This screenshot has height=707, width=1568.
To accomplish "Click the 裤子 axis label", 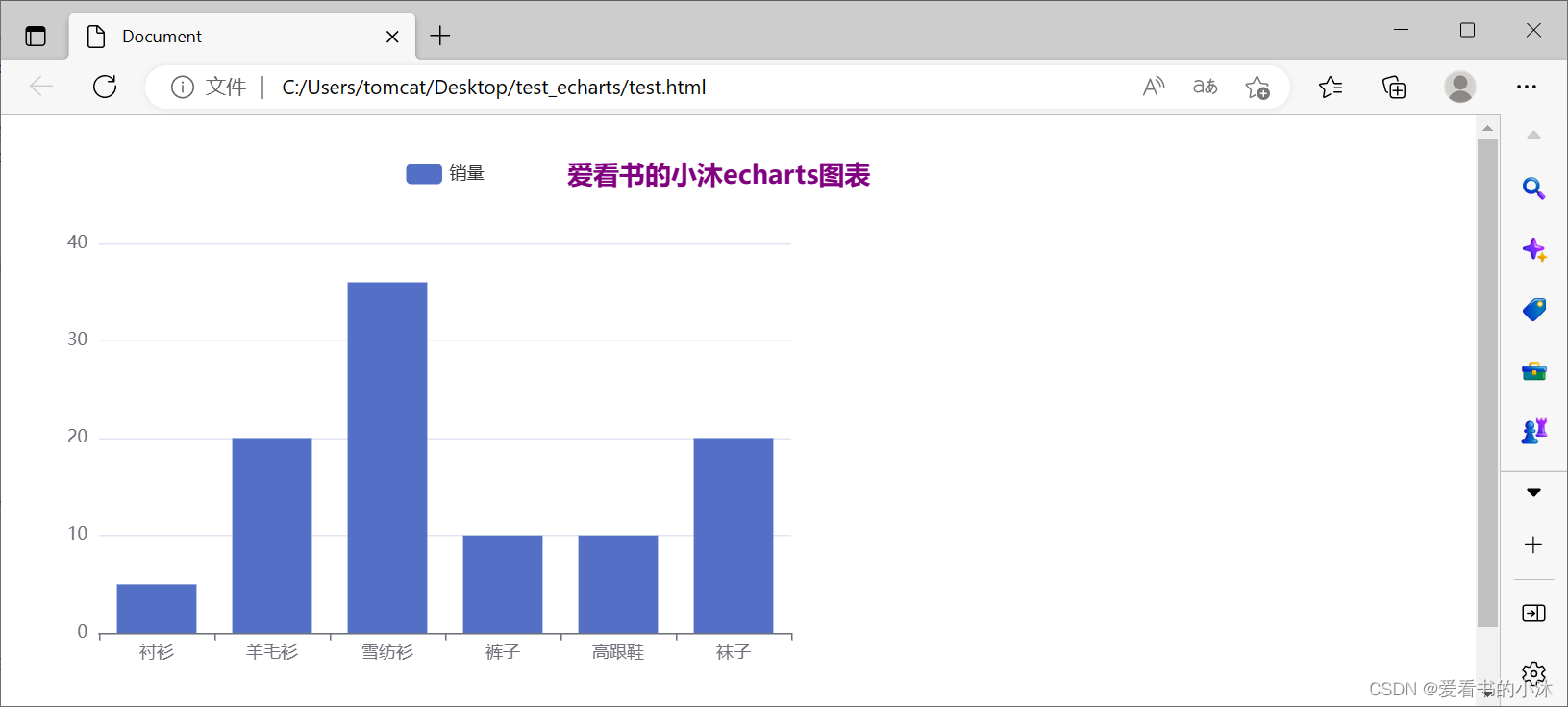I will click(x=503, y=652).
